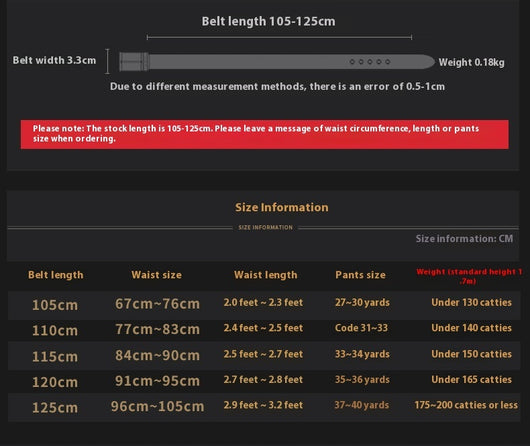Click the belt length measurement line

tap(279, 37)
